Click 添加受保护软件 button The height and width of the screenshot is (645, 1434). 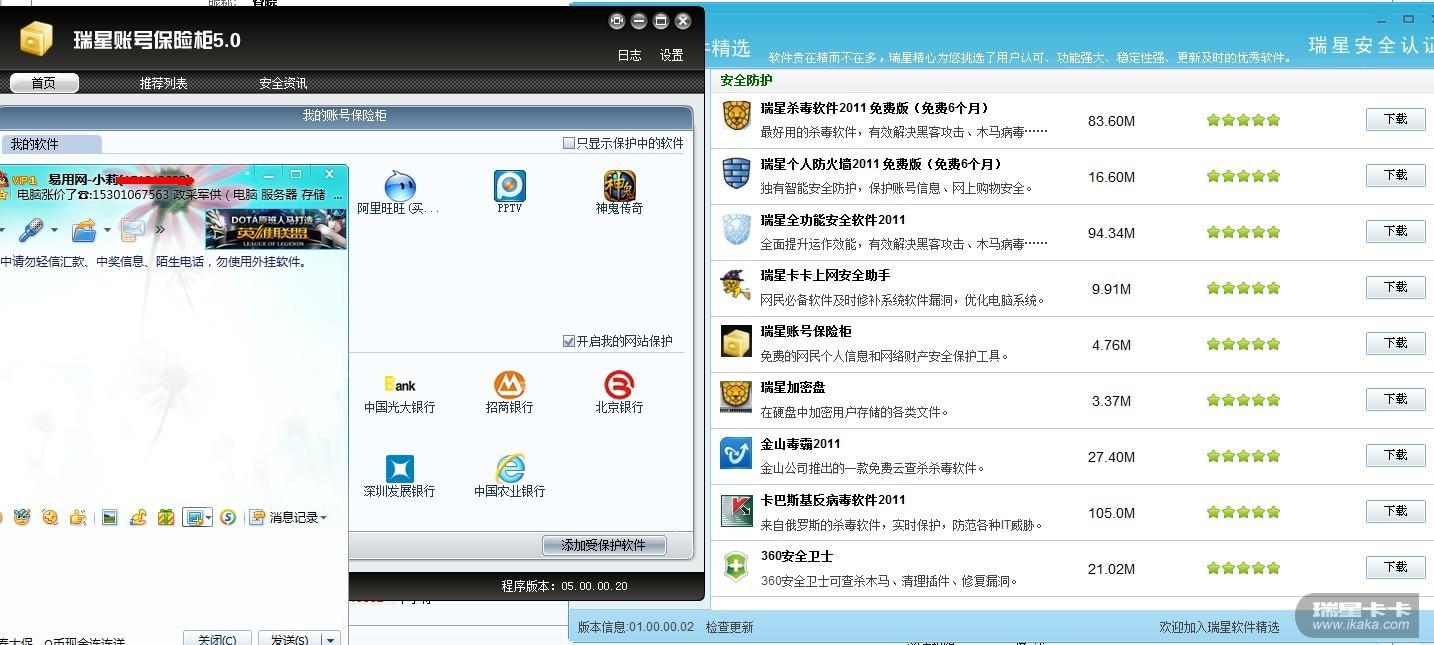[604, 545]
